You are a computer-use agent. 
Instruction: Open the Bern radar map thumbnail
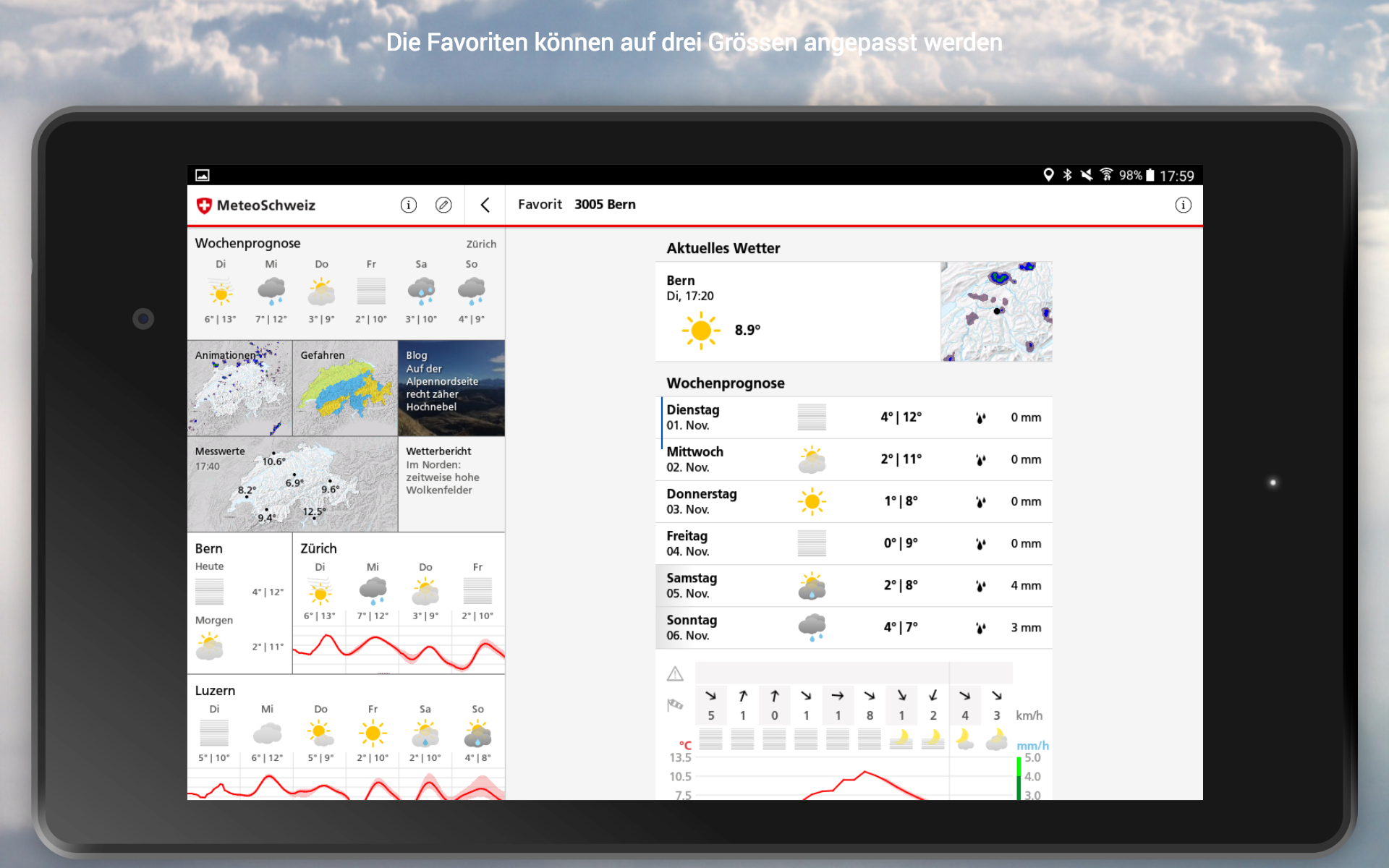coord(996,312)
